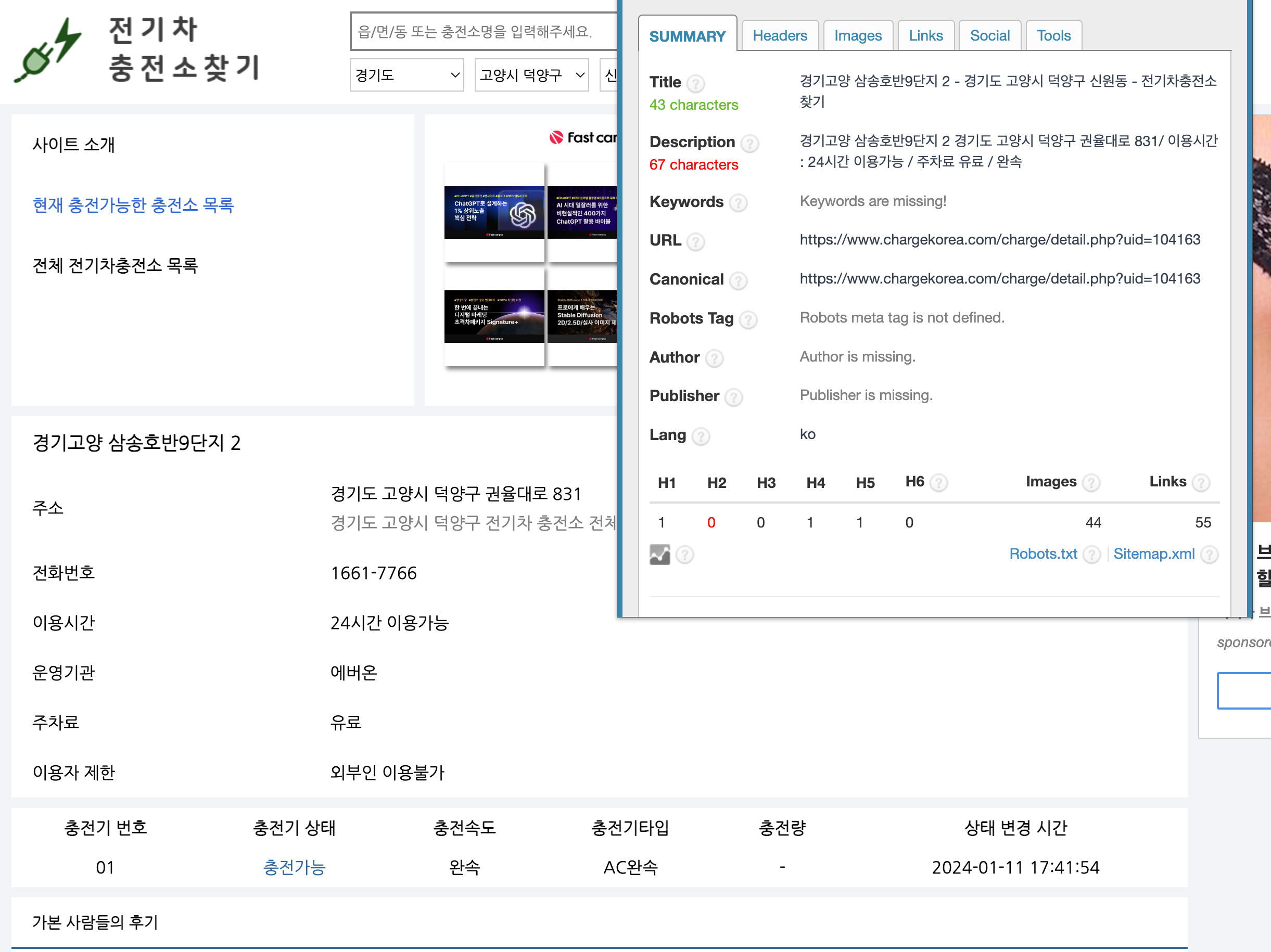Screen dimensions: 1271x952
Task: Click the 전기차 충전소찾기 site title
Action: (x=185, y=49)
